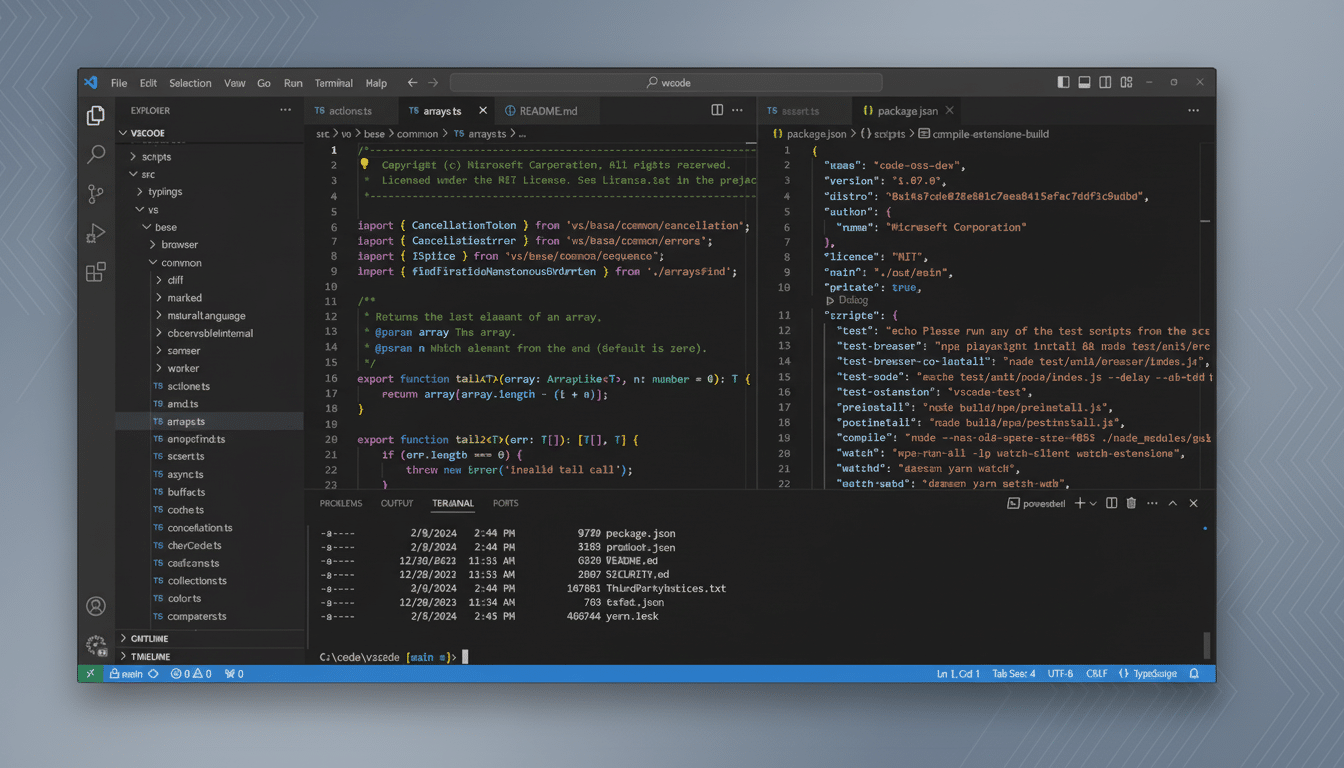Split the editor using the split icon
Viewport: 1344px width, 768px height.
[716, 110]
